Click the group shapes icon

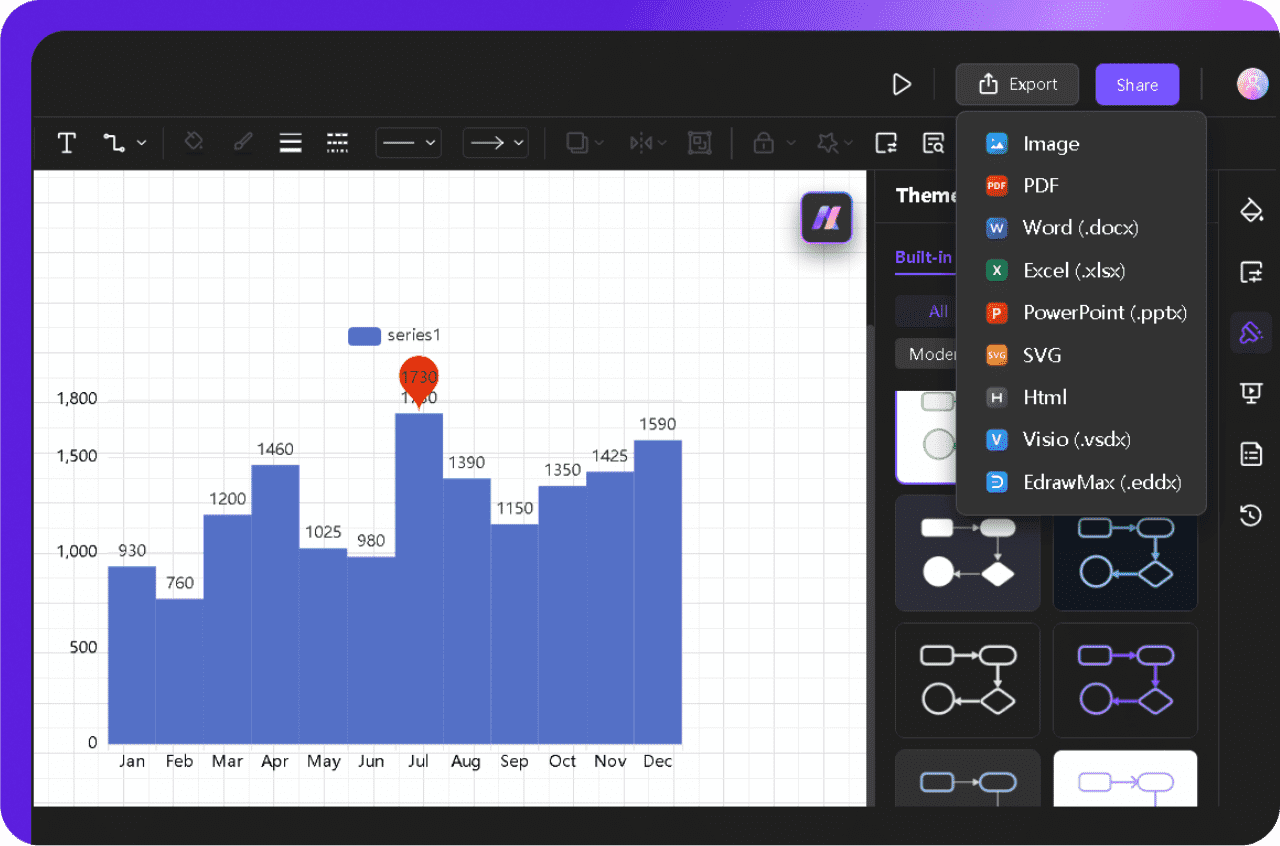pos(700,143)
